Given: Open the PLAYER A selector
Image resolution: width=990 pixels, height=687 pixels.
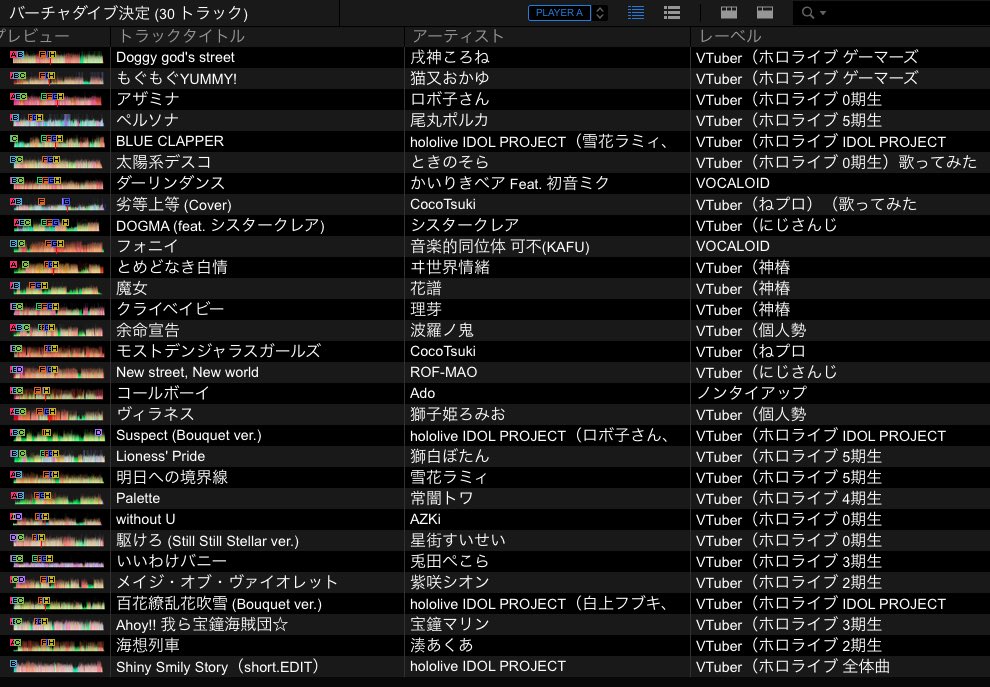Looking at the screenshot, I should click(559, 13).
